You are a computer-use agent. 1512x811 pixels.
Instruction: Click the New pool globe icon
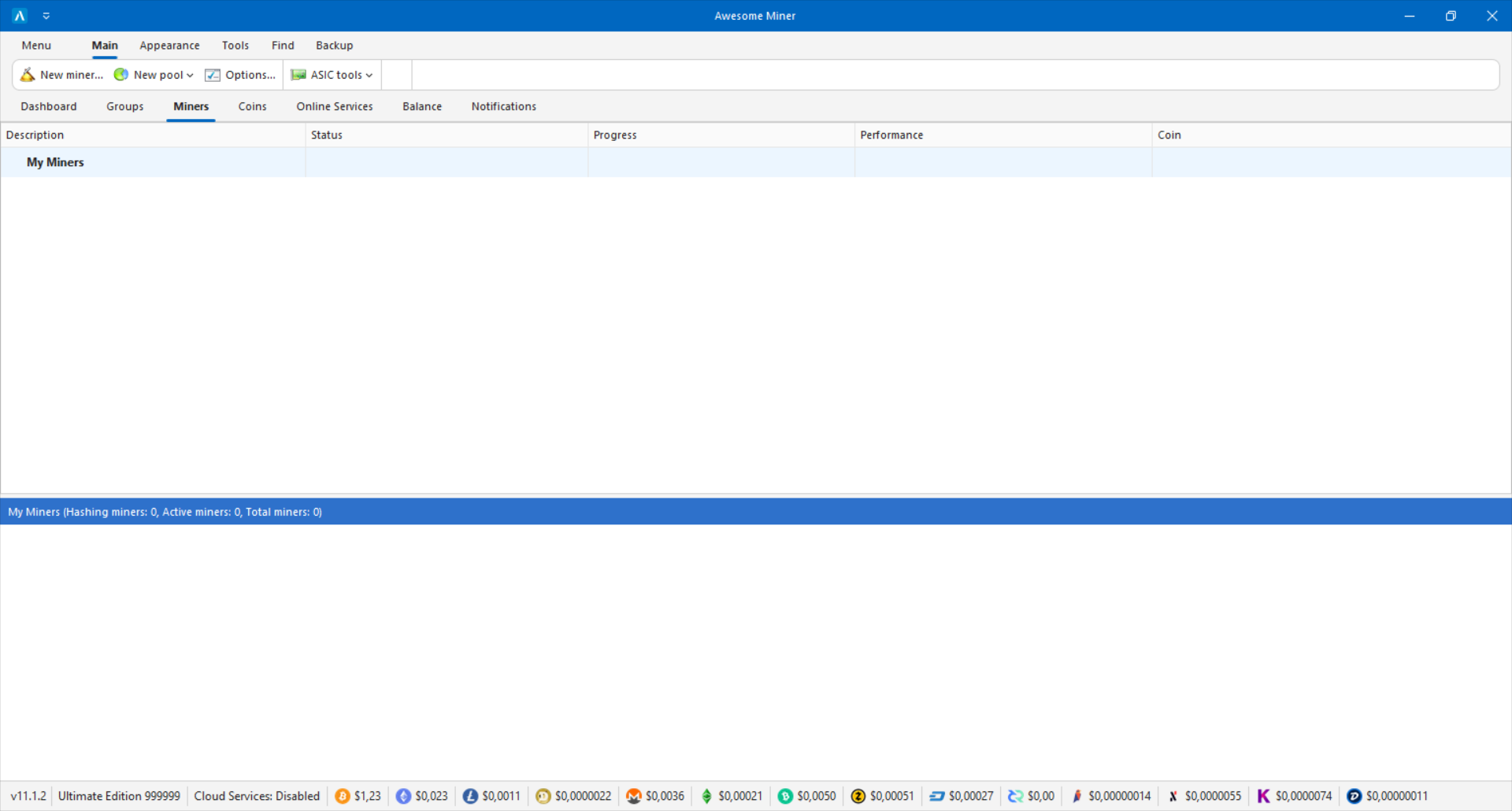121,75
